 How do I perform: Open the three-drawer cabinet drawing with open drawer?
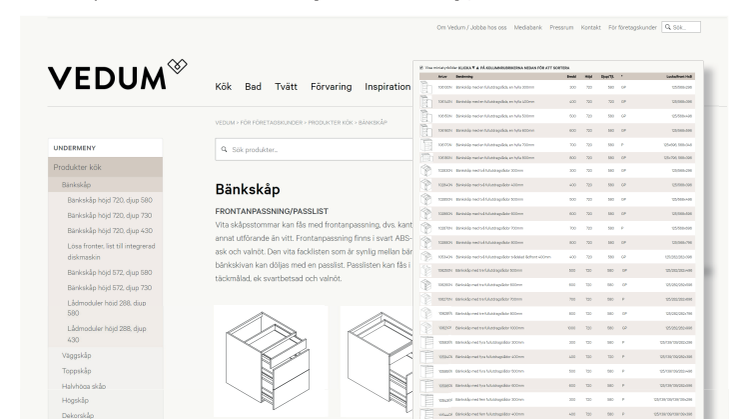[x=271, y=361]
